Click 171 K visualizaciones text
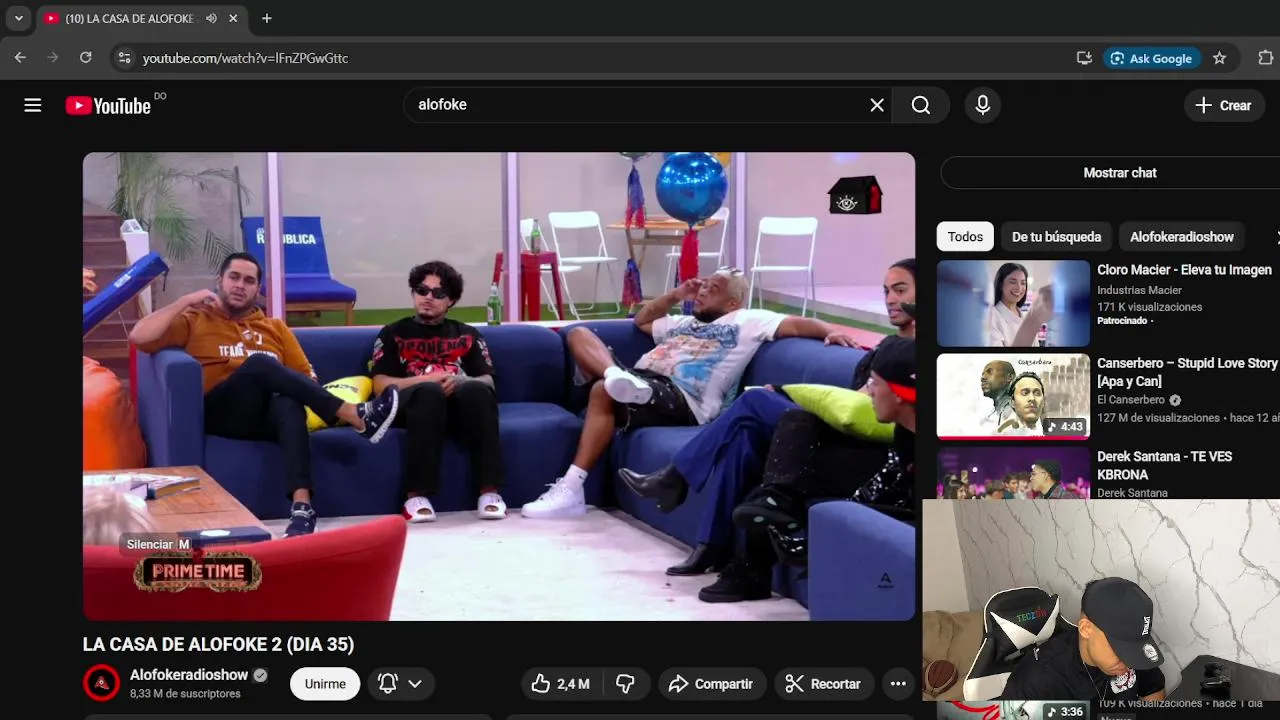The image size is (1280, 720). 1149,307
